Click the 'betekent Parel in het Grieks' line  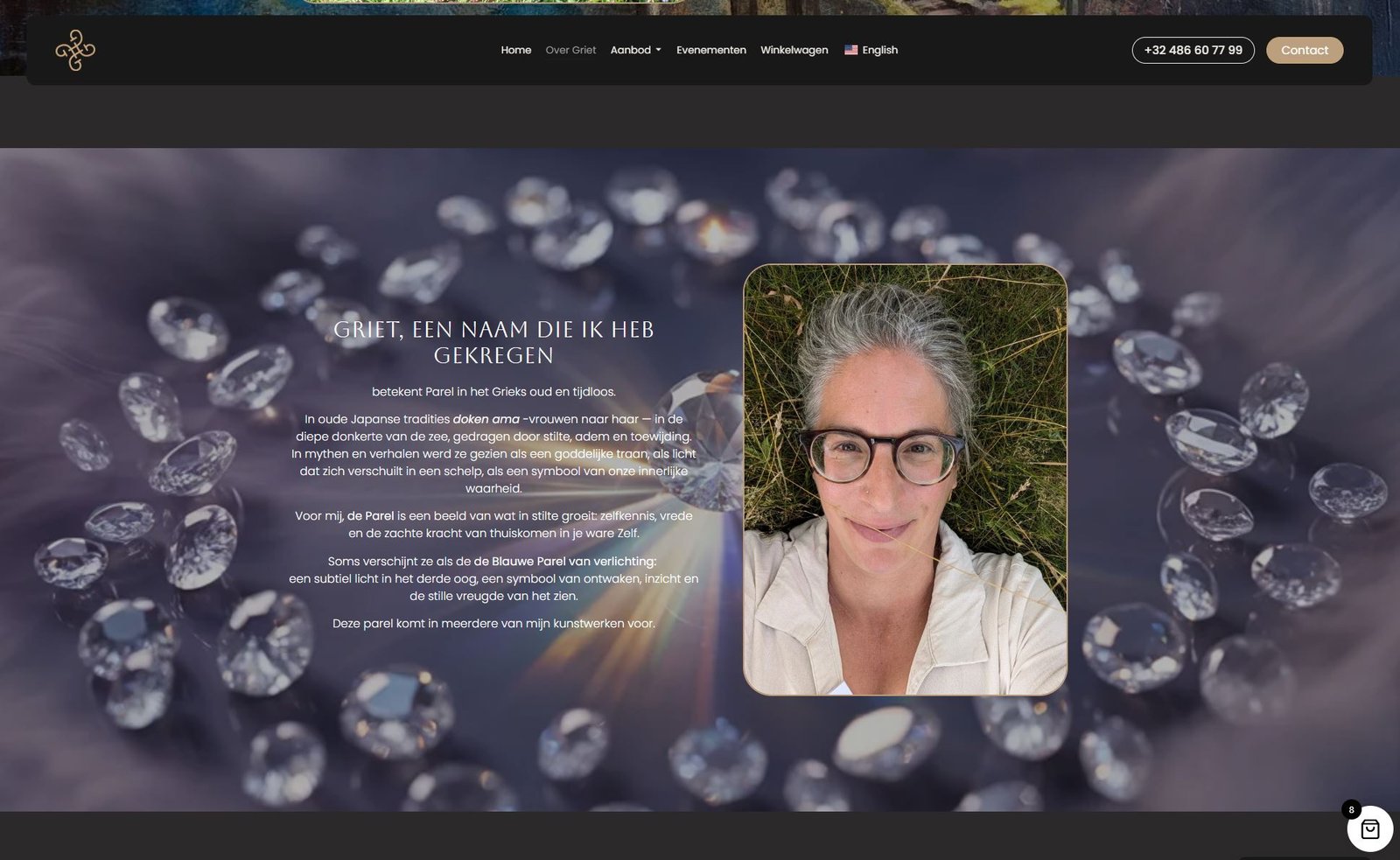(493, 391)
